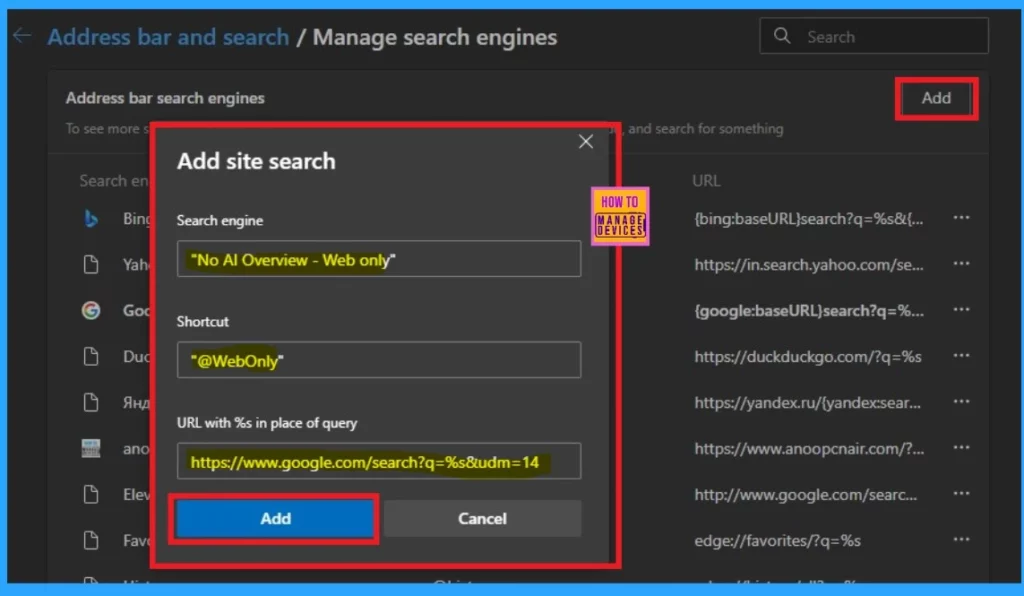
Task: Open more options for the Bing row
Action: [x=961, y=217]
